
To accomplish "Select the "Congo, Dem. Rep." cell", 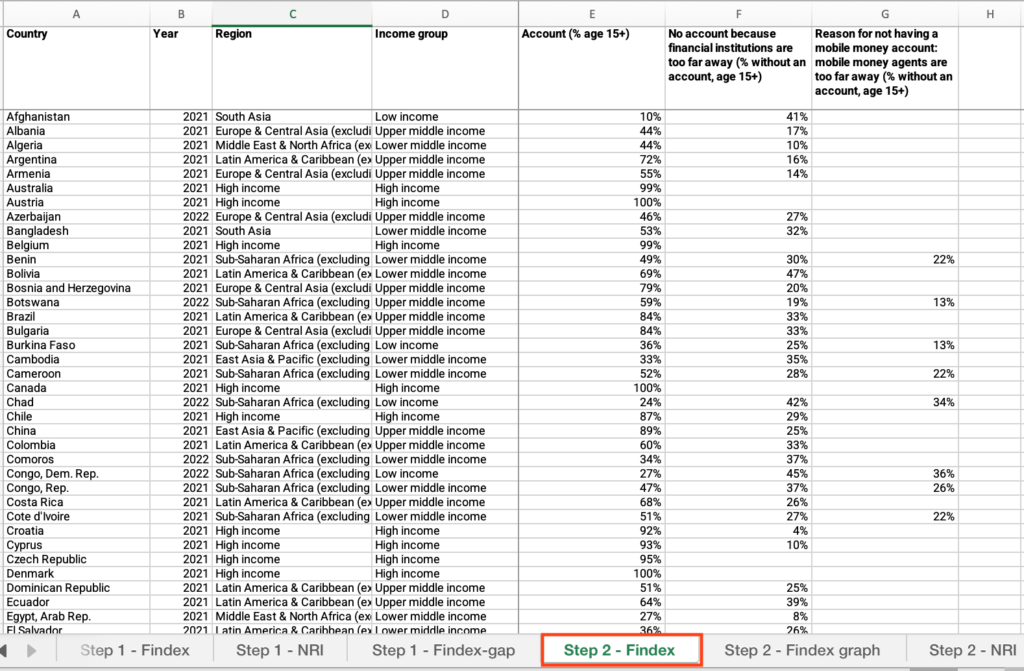I will coord(76,474).
